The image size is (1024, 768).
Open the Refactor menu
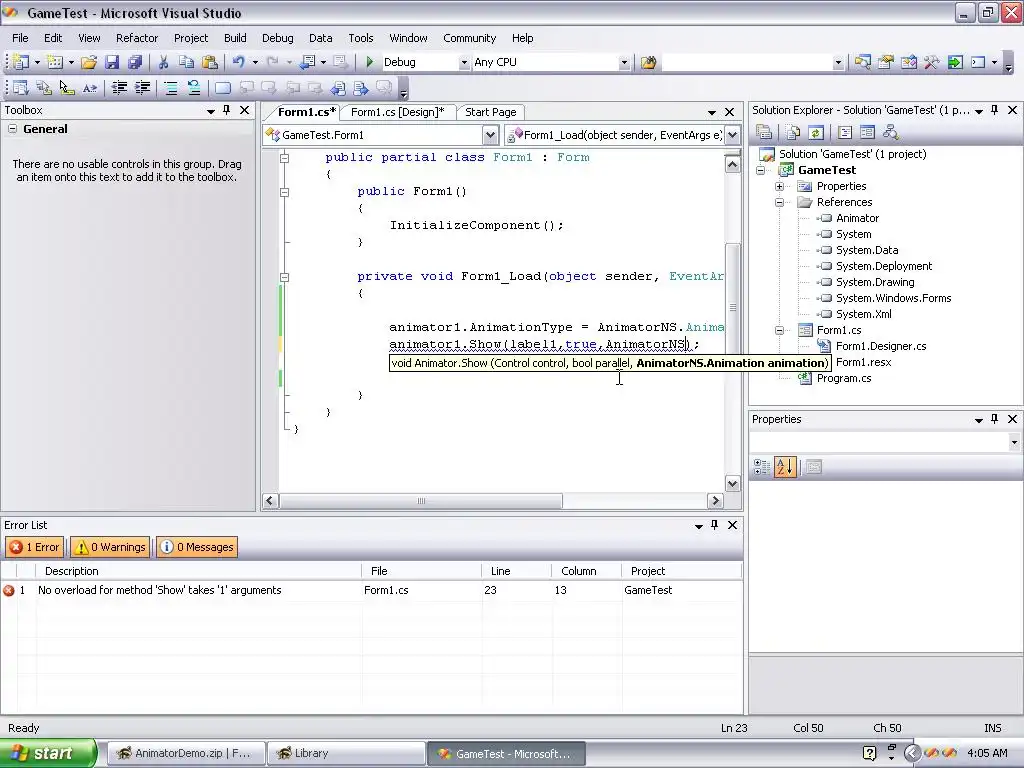137,38
